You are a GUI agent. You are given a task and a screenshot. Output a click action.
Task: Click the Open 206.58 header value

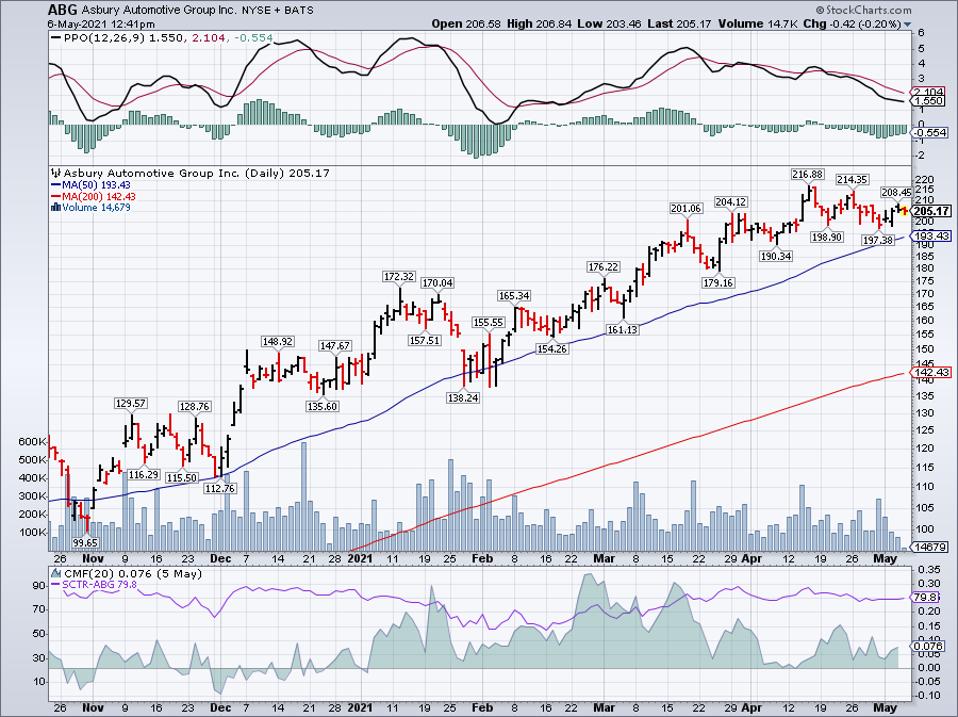click(466, 24)
